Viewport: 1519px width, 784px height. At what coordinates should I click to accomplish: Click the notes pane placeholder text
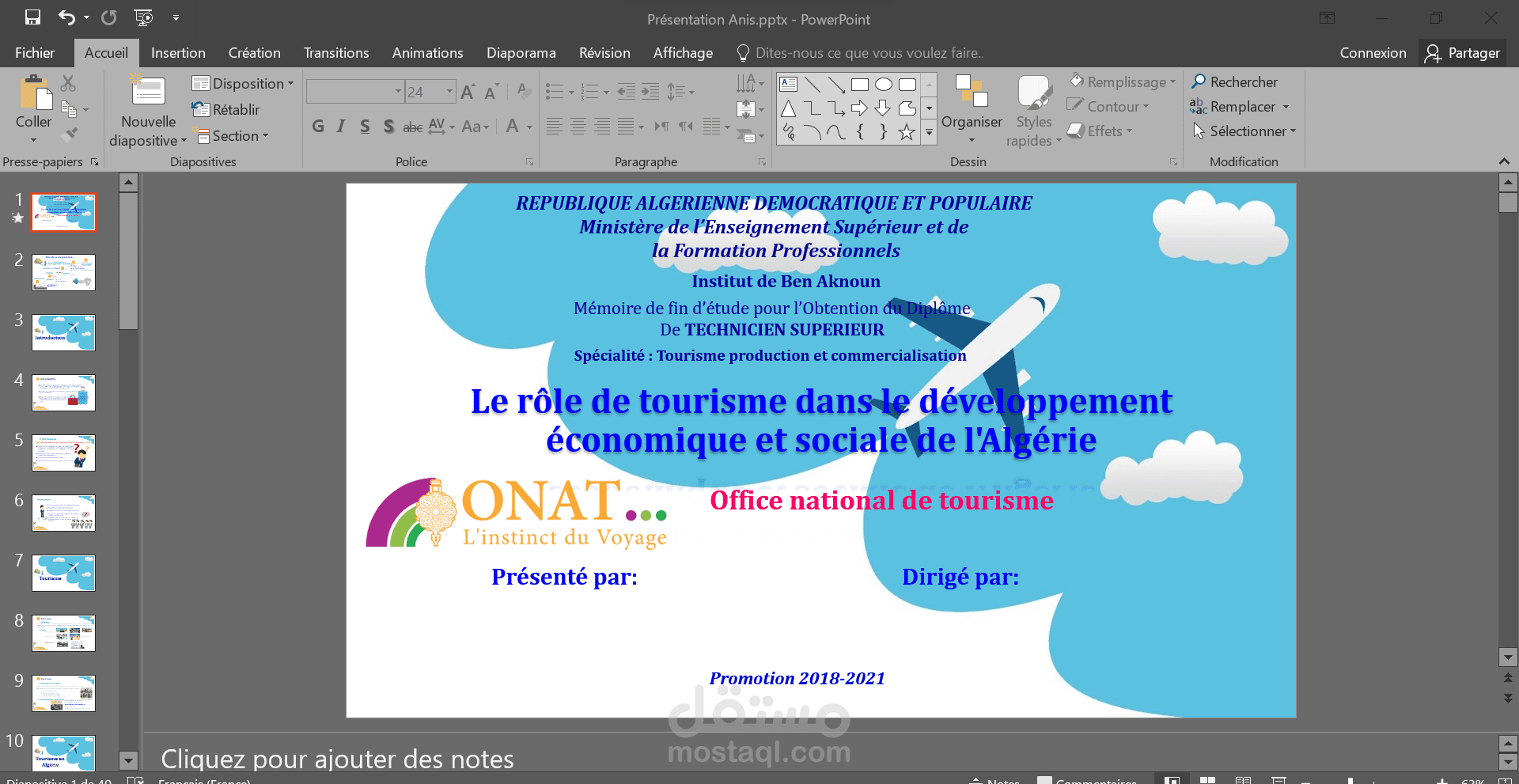pyautogui.click(x=338, y=759)
